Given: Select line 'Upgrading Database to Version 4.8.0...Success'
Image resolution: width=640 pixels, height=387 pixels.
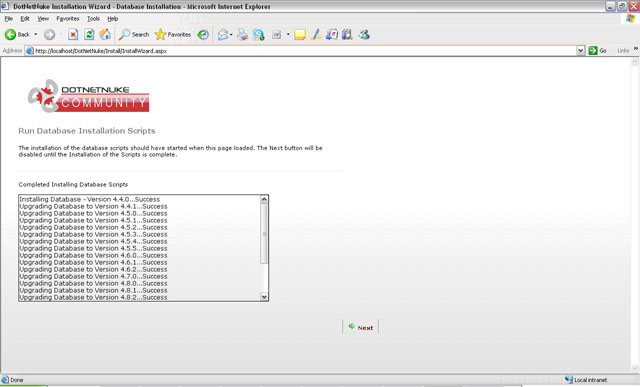Looking at the screenshot, I should (93, 283).
